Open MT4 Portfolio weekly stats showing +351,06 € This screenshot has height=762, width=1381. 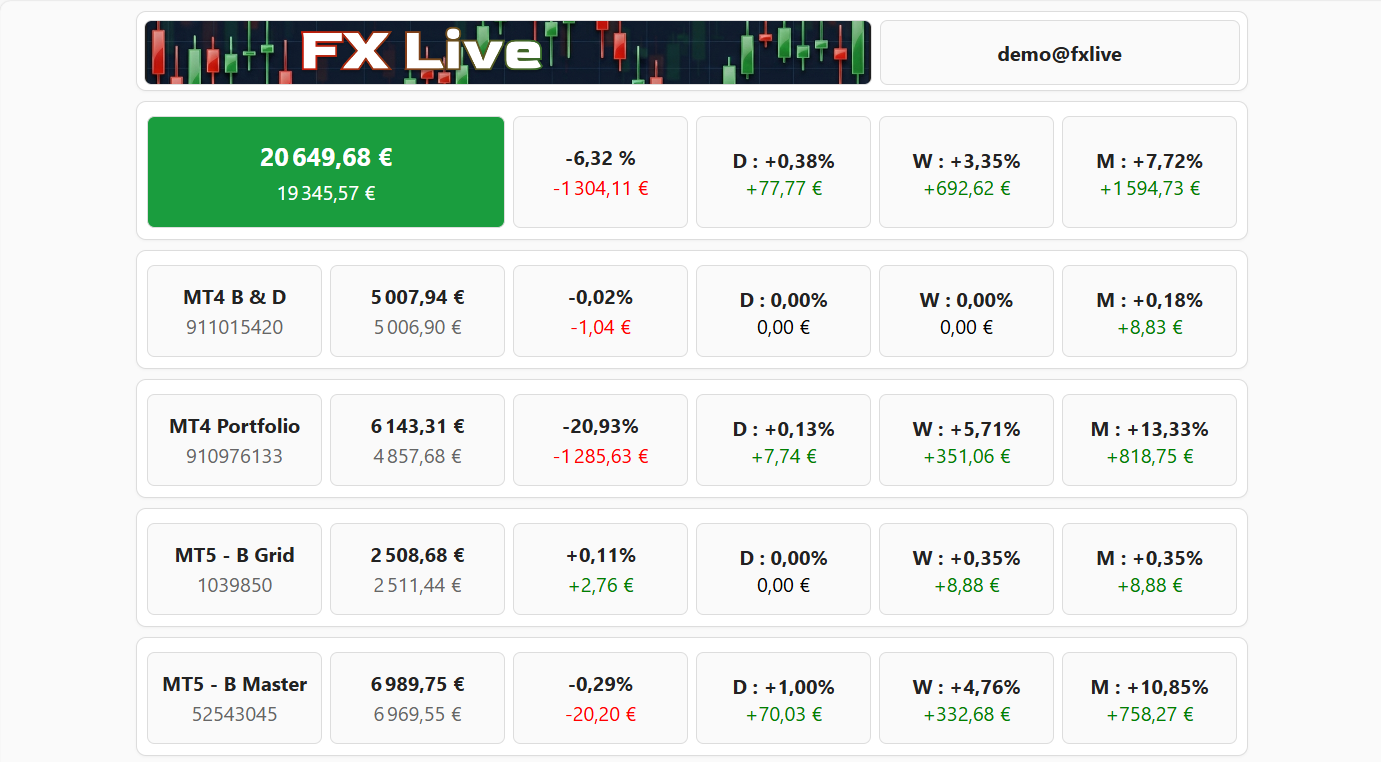pos(966,439)
